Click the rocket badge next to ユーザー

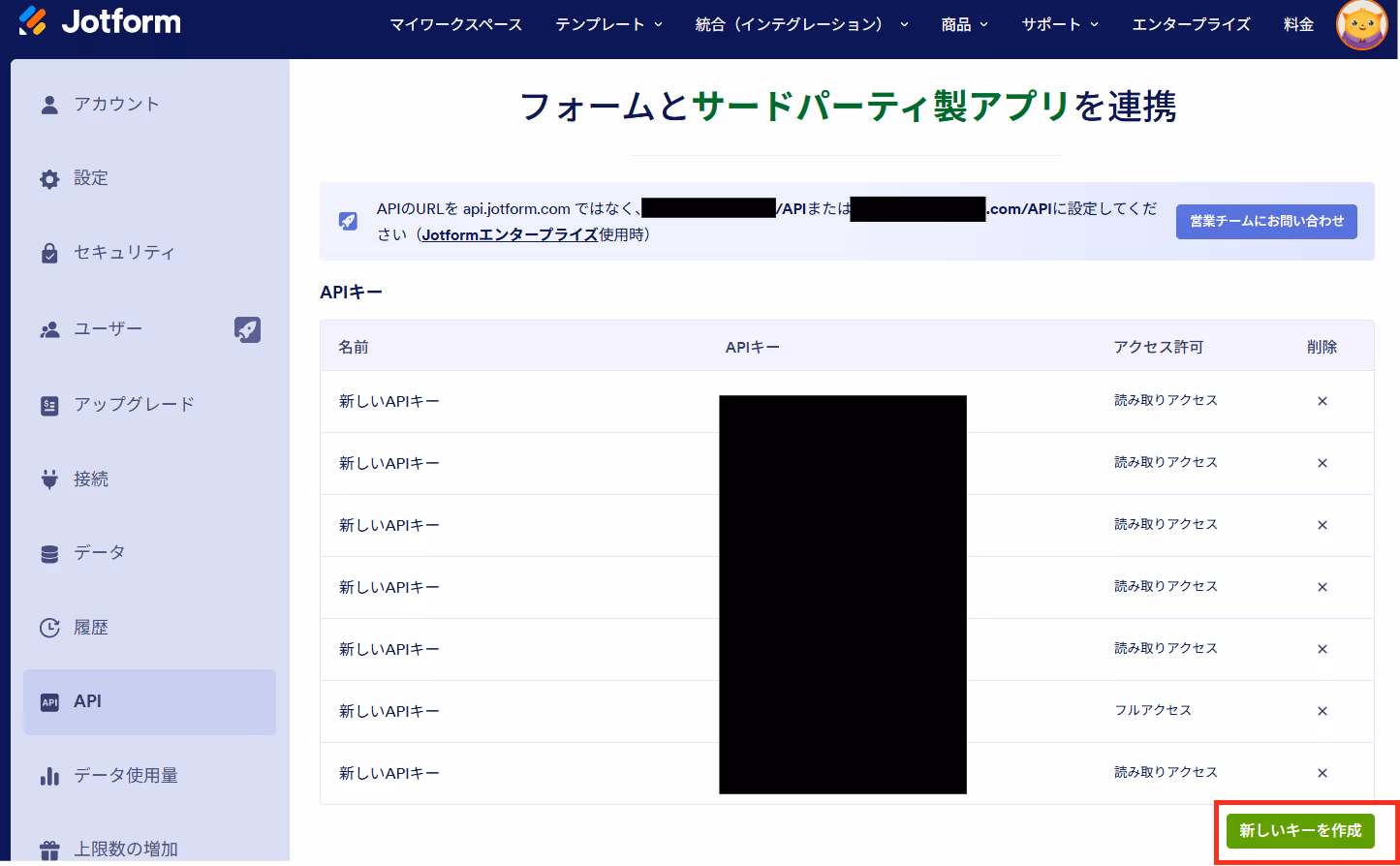[x=248, y=329]
